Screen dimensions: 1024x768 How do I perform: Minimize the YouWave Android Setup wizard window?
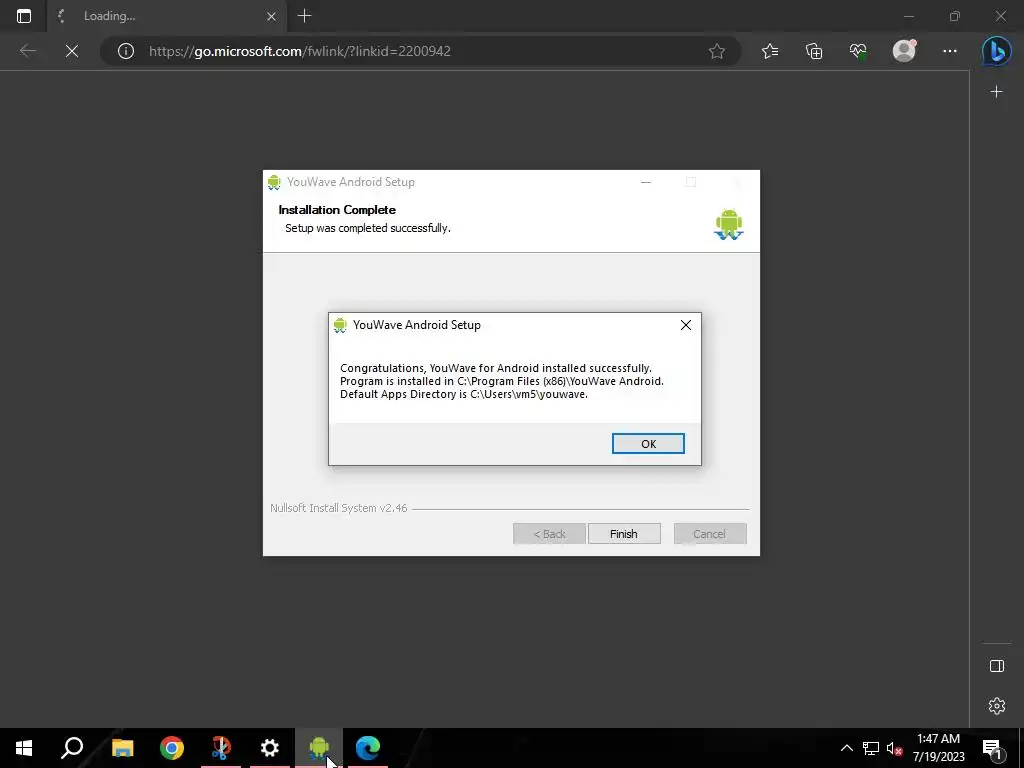(646, 182)
